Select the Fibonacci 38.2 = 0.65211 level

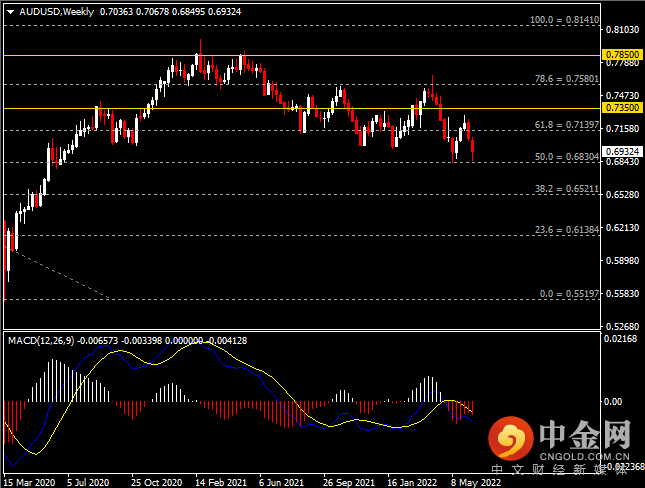click(565, 189)
